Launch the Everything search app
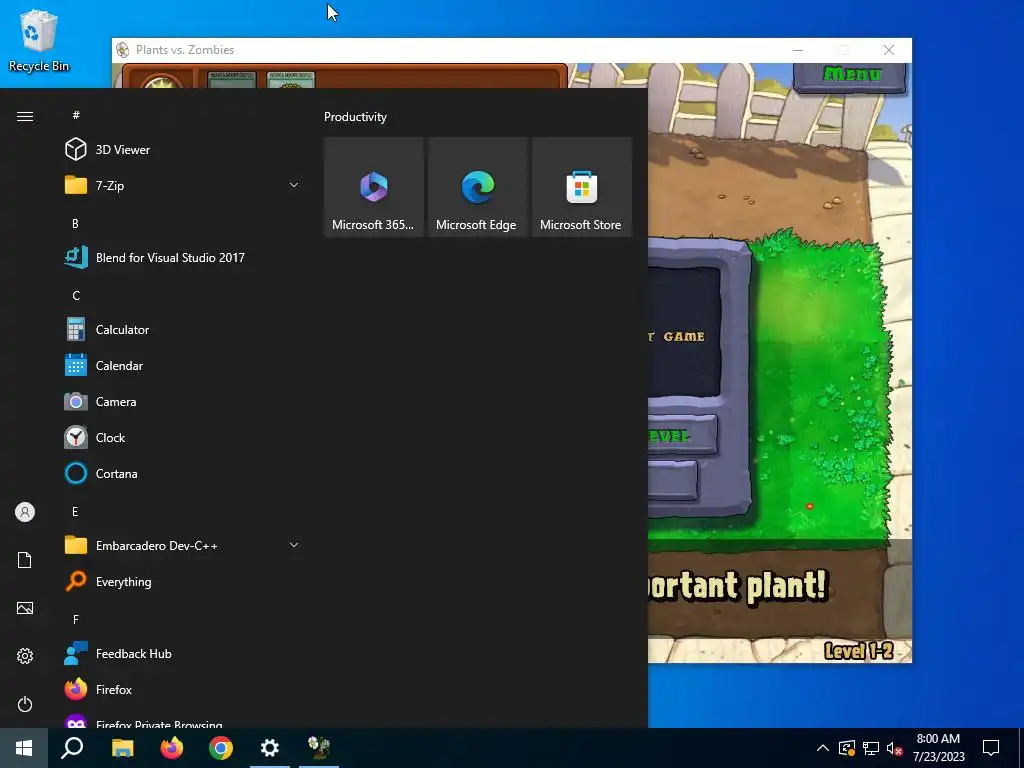The image size is (1024, 768). tap(182, 581)
